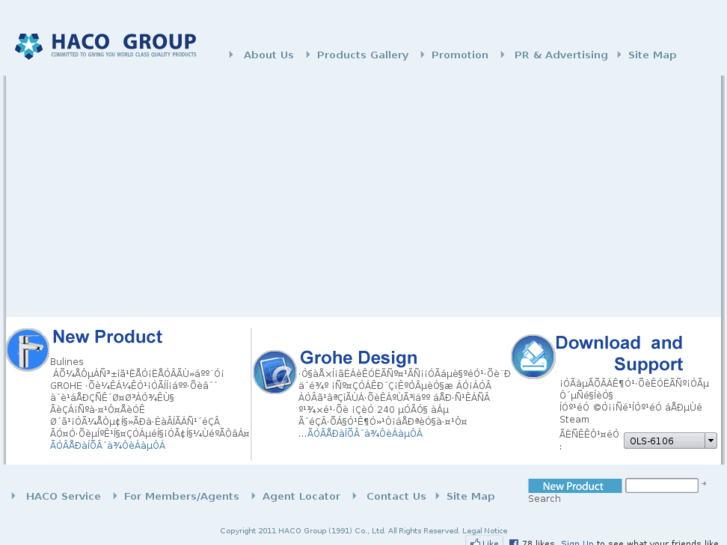Open the Legal Notice link
727x545 pixels.
(x=485, y=531)
